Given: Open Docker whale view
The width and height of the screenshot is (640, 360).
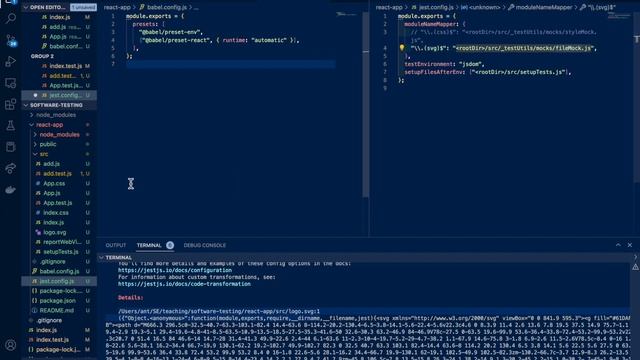Looking at the screenshot, I should [11, 190].
